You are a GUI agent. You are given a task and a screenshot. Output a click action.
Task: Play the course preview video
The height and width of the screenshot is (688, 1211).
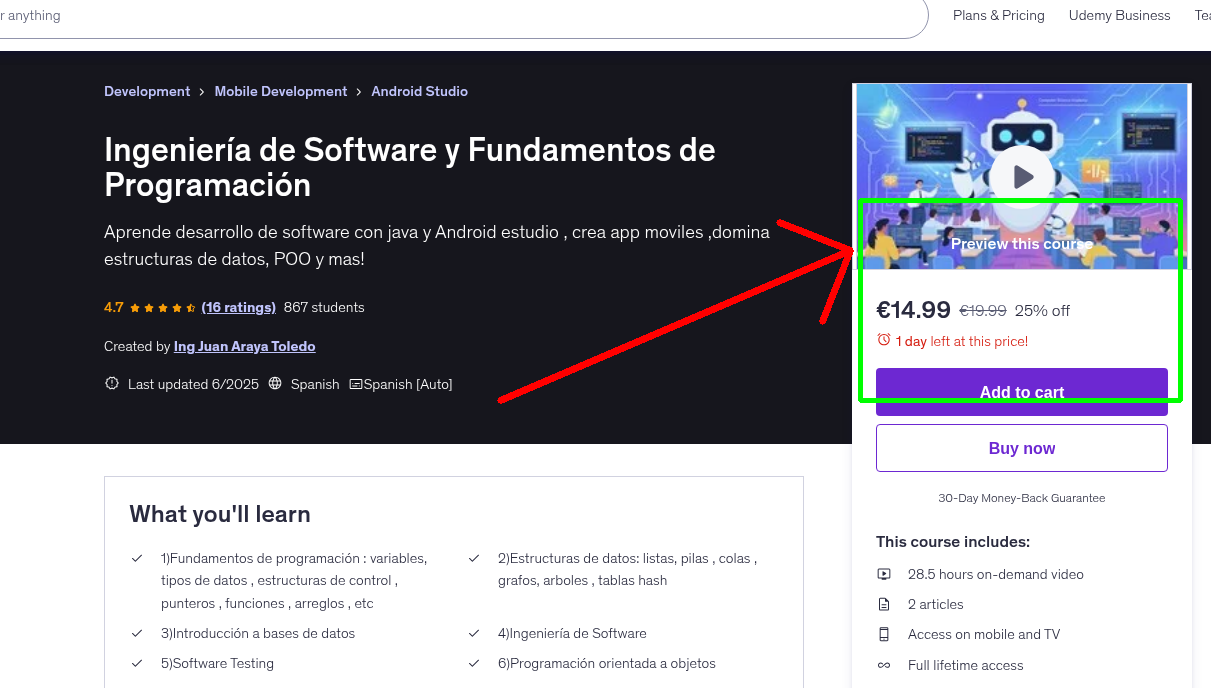point(1021,176)
